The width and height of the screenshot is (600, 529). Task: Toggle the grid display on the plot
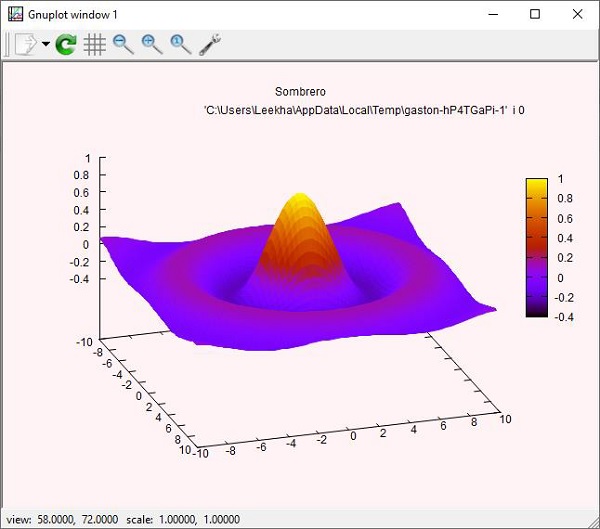(x=95, y=44)
